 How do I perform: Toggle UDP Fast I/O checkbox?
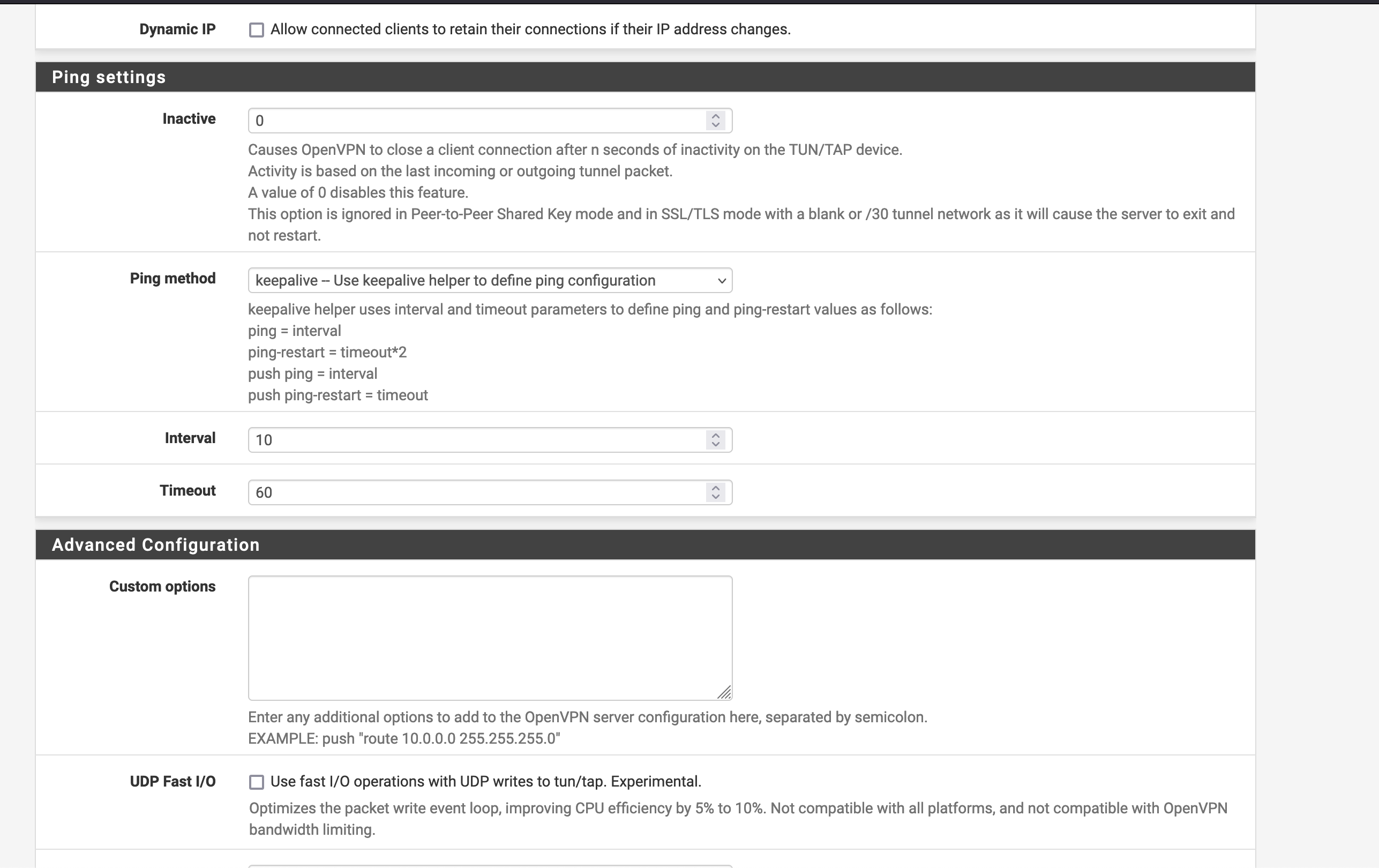tap(257, 782)
